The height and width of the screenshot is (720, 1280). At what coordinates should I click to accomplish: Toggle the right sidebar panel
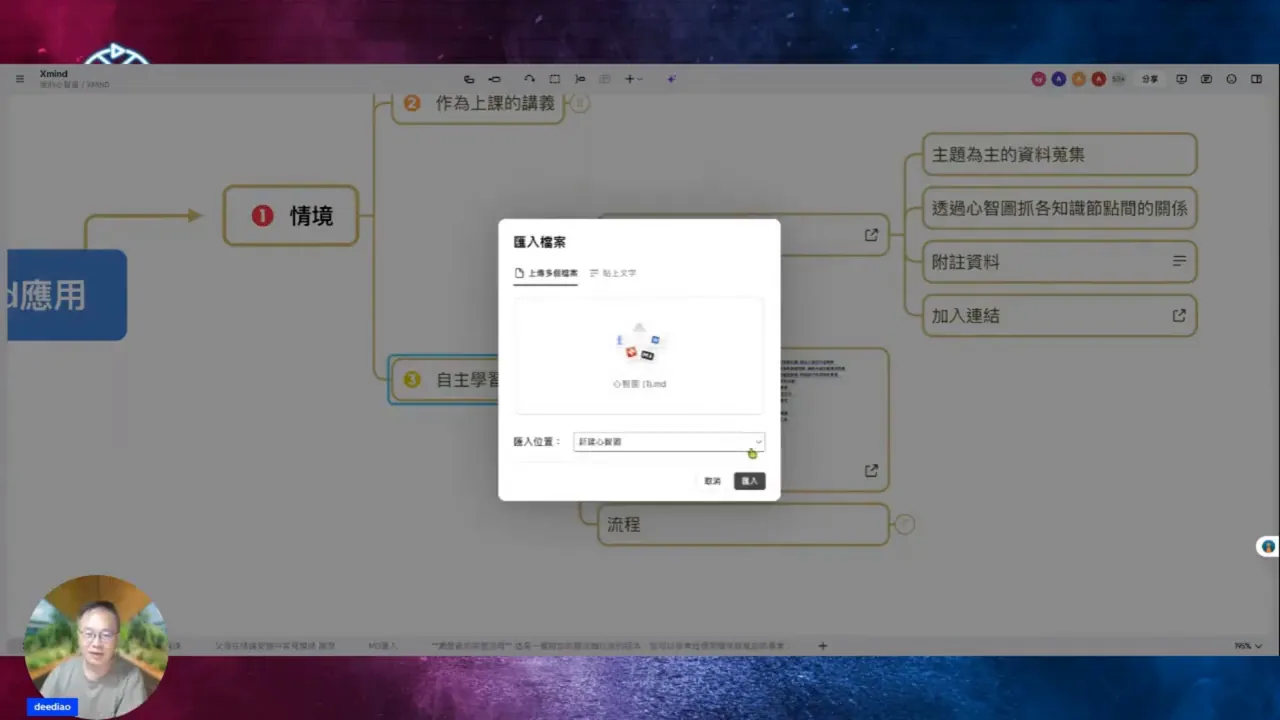(1257, 79)
